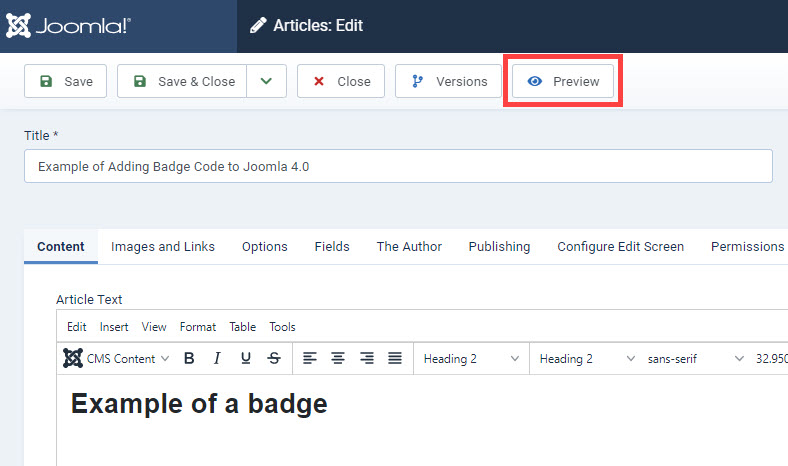Toggle italic text formatting
This screenshot has height=466, width=788.
tap(217, 358)
